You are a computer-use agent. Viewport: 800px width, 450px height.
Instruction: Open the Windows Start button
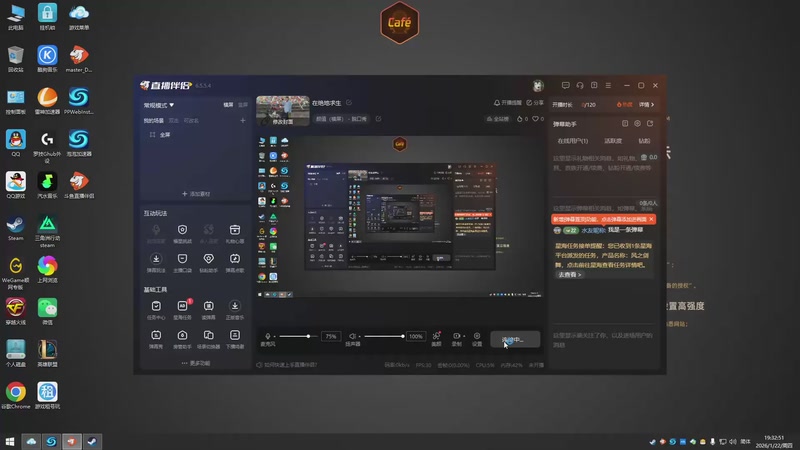tap(9, 441)
